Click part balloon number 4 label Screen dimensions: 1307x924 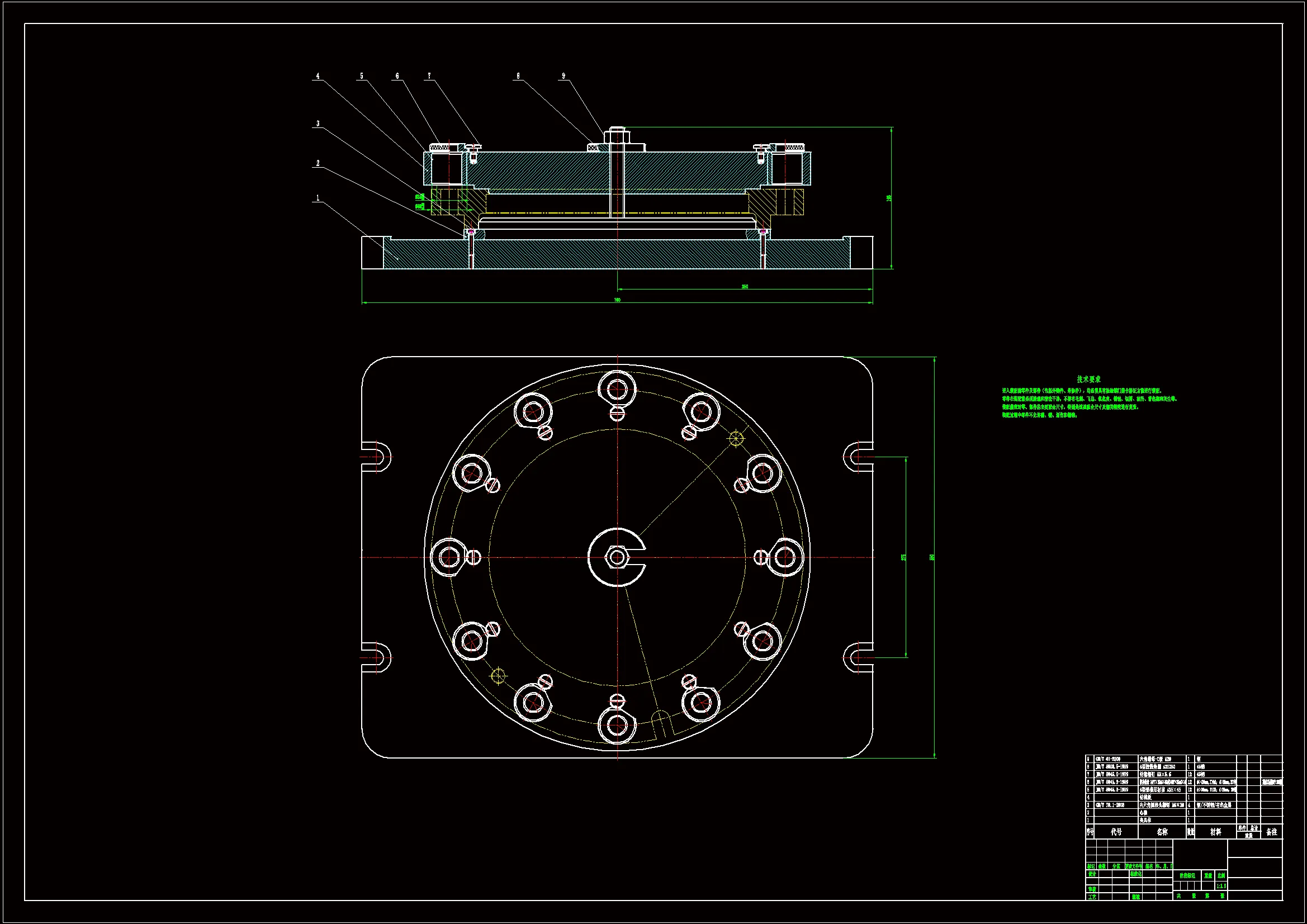[318, 75]
